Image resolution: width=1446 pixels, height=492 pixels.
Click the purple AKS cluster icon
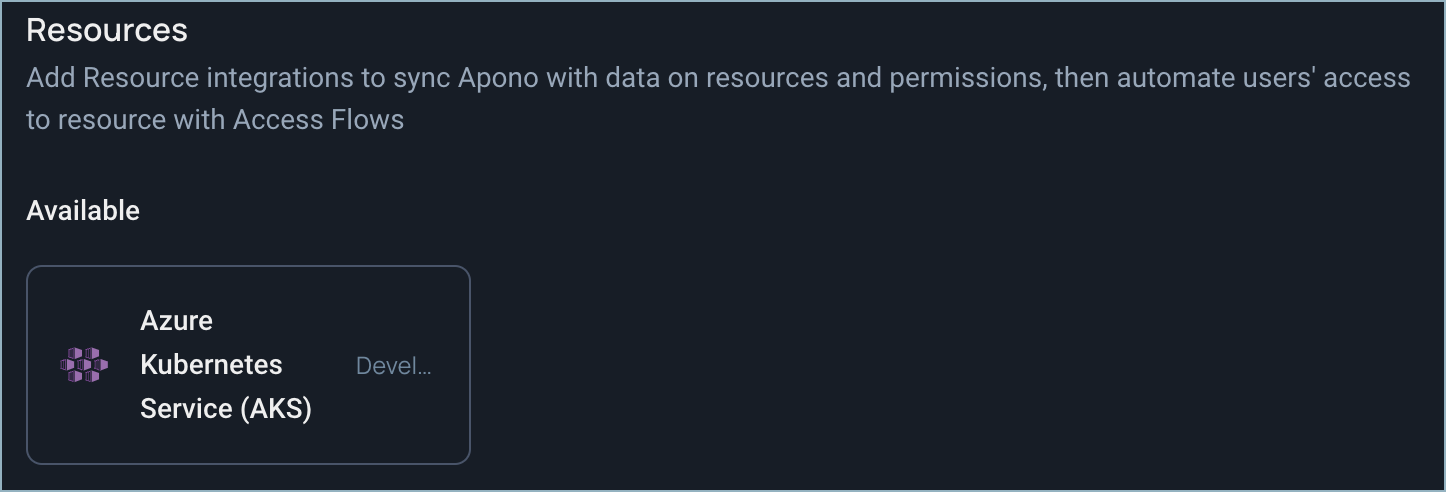(84, 365)
